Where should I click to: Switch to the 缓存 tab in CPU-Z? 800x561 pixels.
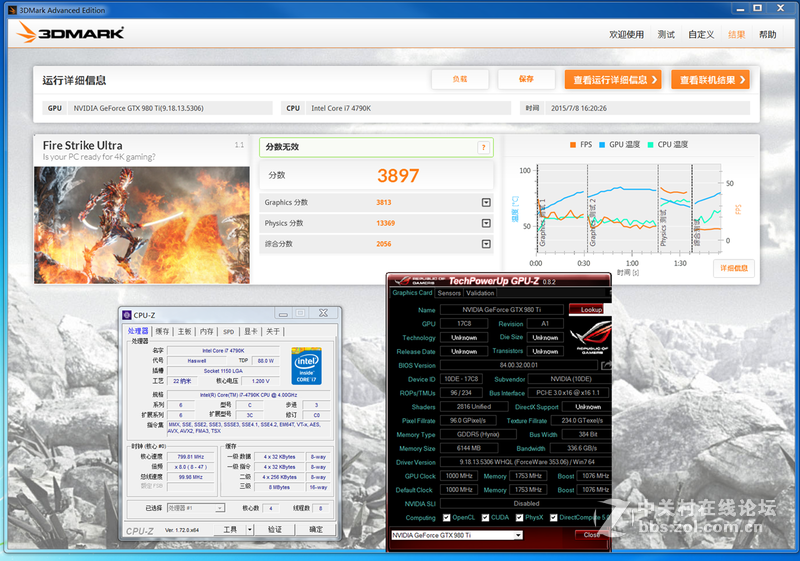pyautogui.click(x=162, y=332)
